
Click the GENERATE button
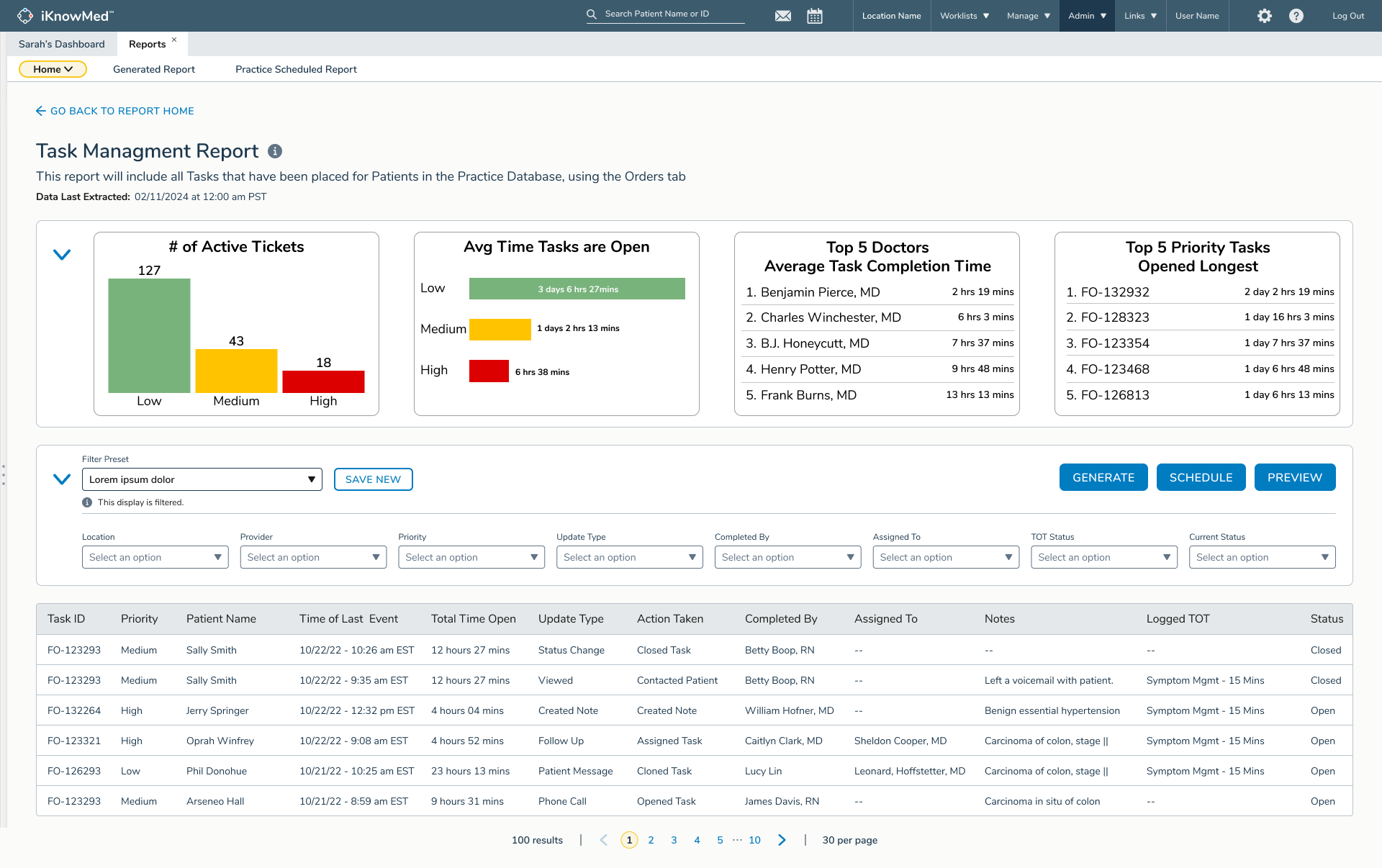click(x=1103, y=477)
